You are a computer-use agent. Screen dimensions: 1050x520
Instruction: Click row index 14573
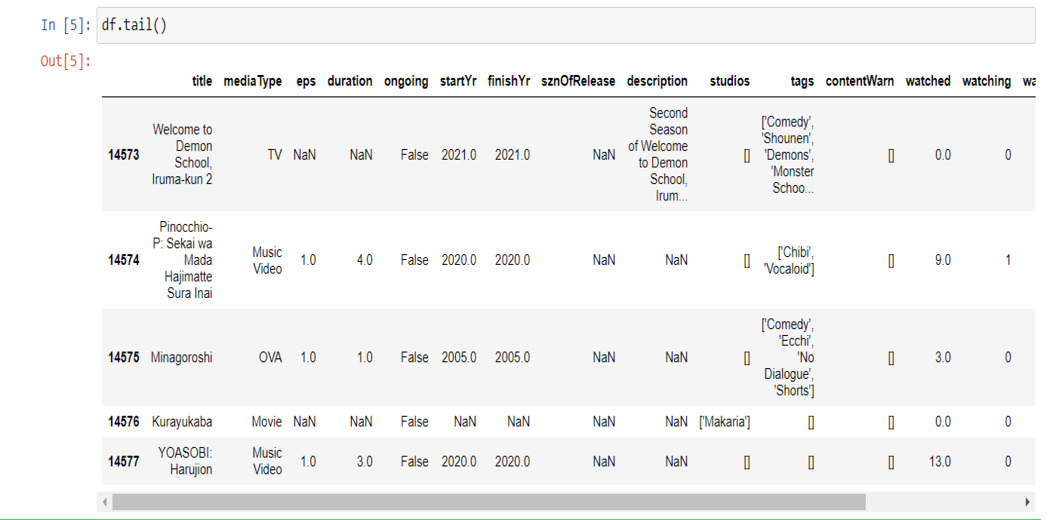click(x=124, y=155)
